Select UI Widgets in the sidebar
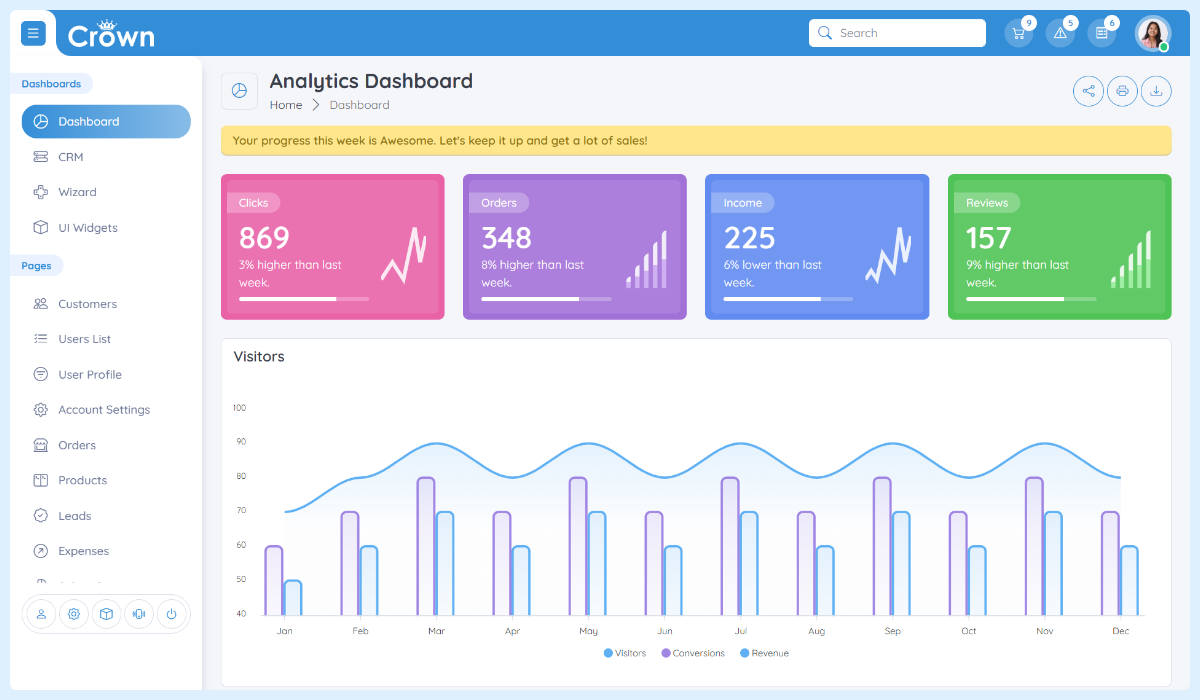This screenshot has width=1200, height=700. [x=89, y=227]
